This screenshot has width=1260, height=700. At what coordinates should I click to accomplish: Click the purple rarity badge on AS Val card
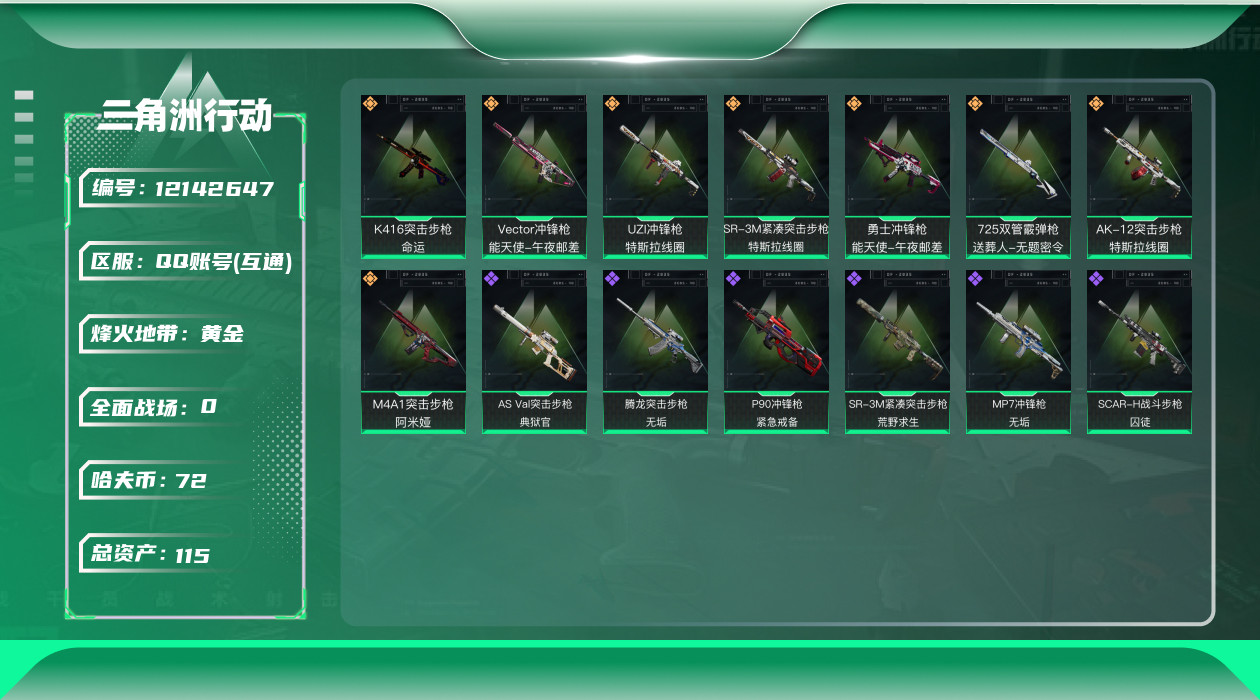pos(491,278)
